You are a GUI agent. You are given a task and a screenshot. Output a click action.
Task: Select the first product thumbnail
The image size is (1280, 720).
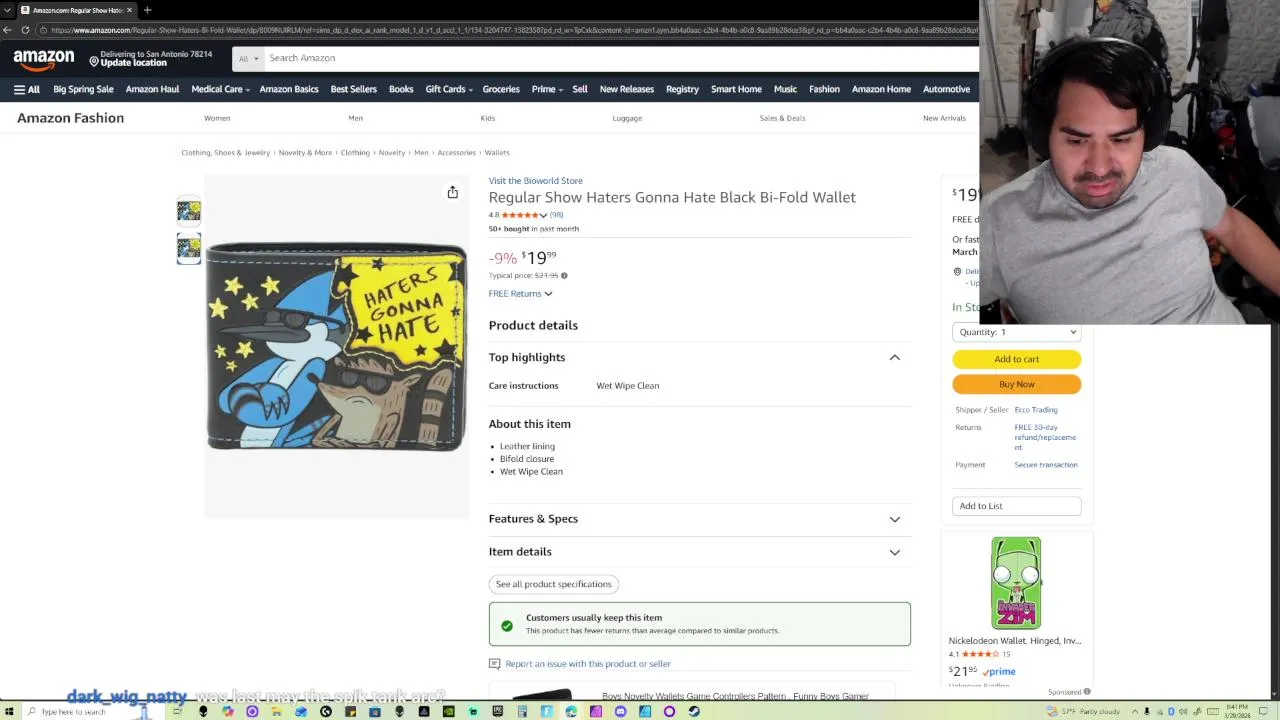pyautogui.click(x=189, y=211)
